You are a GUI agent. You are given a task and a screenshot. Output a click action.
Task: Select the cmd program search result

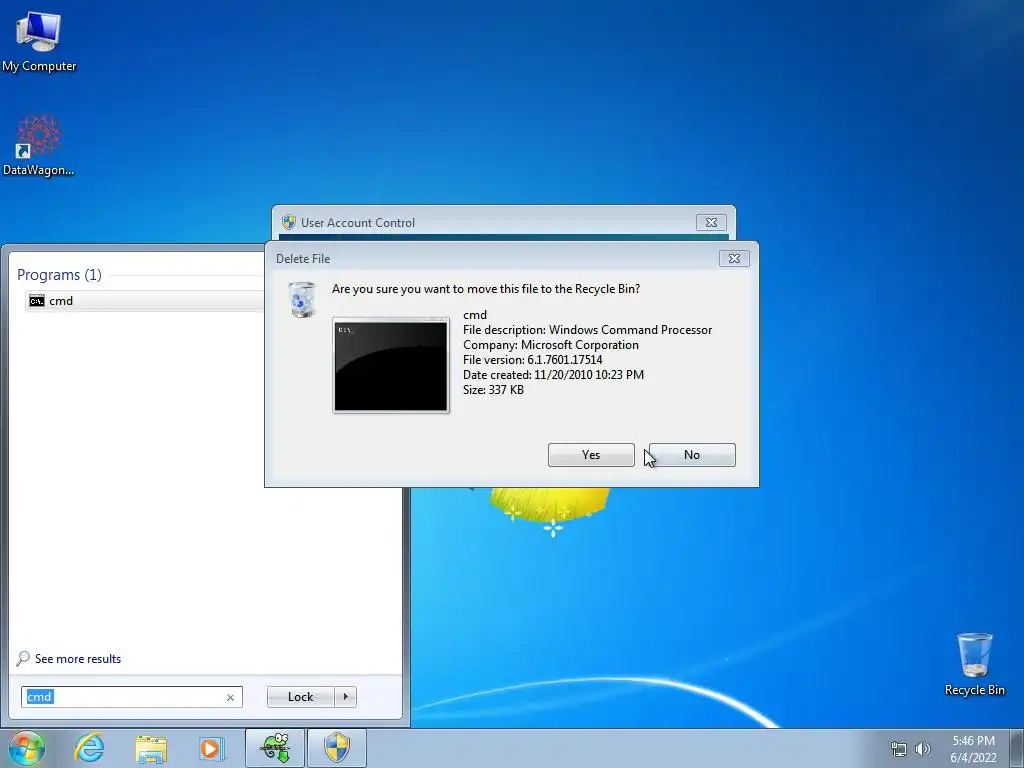tap(145, 301)
